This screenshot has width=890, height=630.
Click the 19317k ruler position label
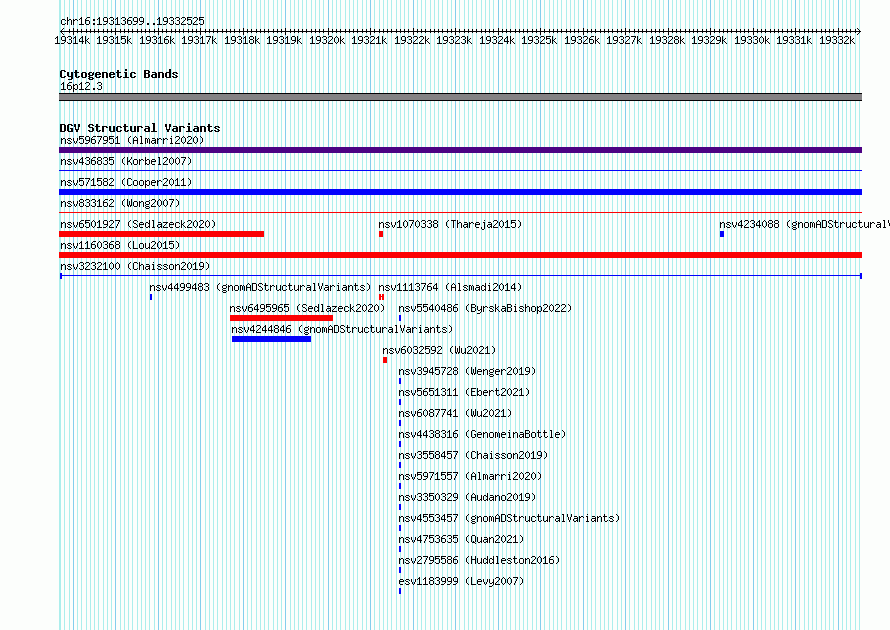(x=199, y=40)
